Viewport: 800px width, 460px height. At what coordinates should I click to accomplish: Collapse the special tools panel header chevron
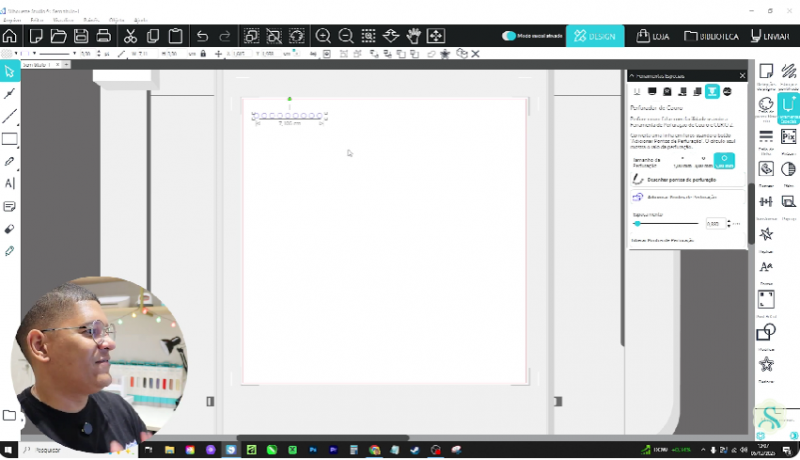click(632, 75)
